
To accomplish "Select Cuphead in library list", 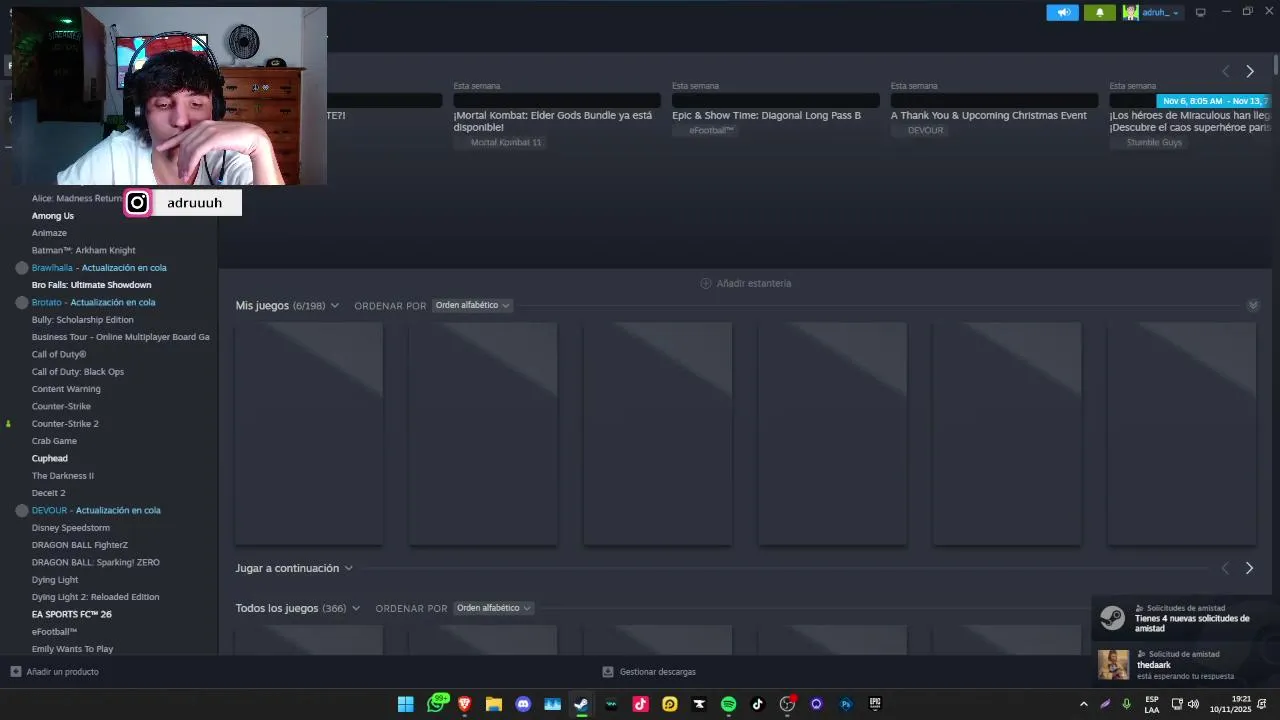I will (x=50, y=458).
